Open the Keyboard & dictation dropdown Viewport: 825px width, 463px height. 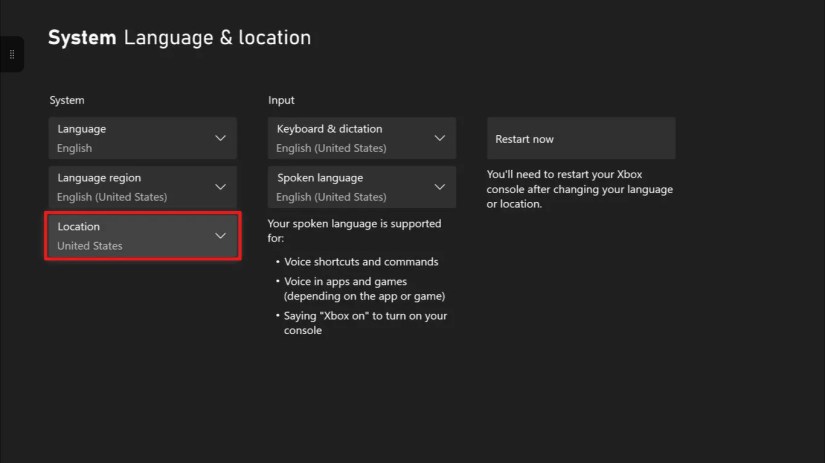click(361, 138)
